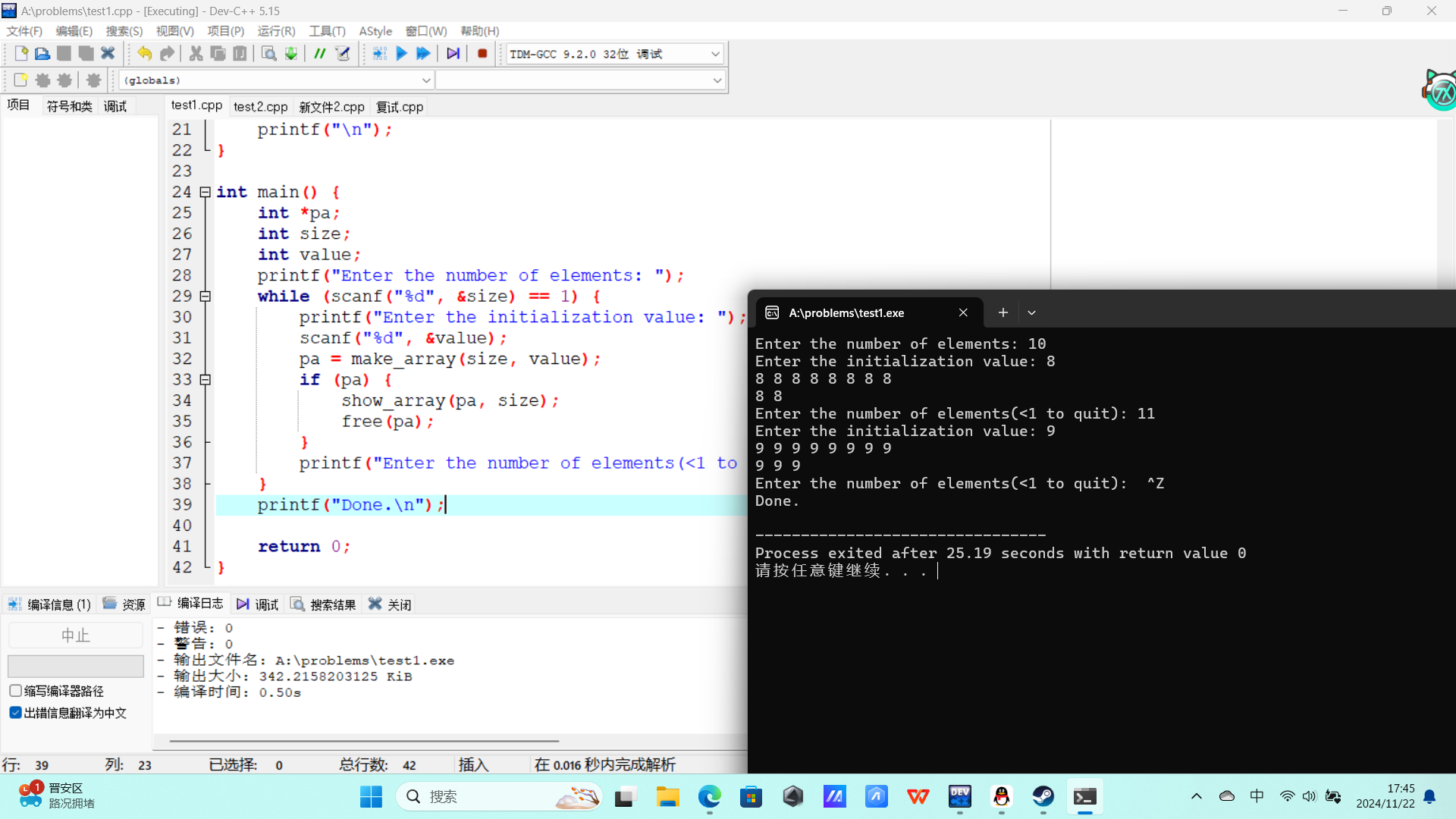Open the TDM-GCC compiler set dropdown

click(714, 54)
